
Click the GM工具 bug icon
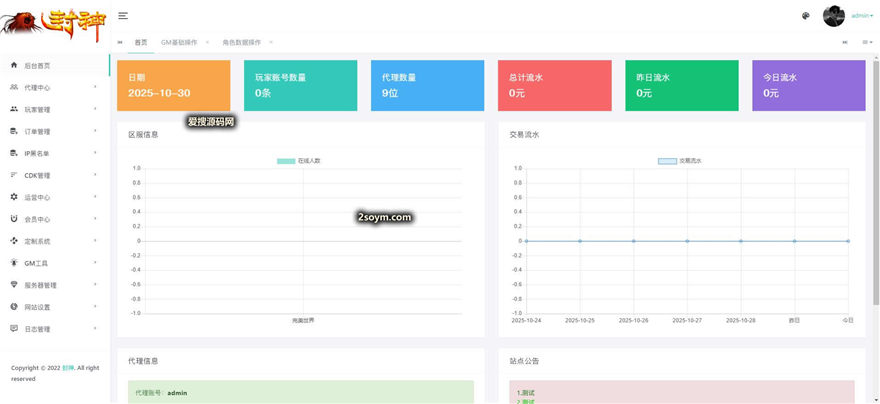tap(14, 263)
